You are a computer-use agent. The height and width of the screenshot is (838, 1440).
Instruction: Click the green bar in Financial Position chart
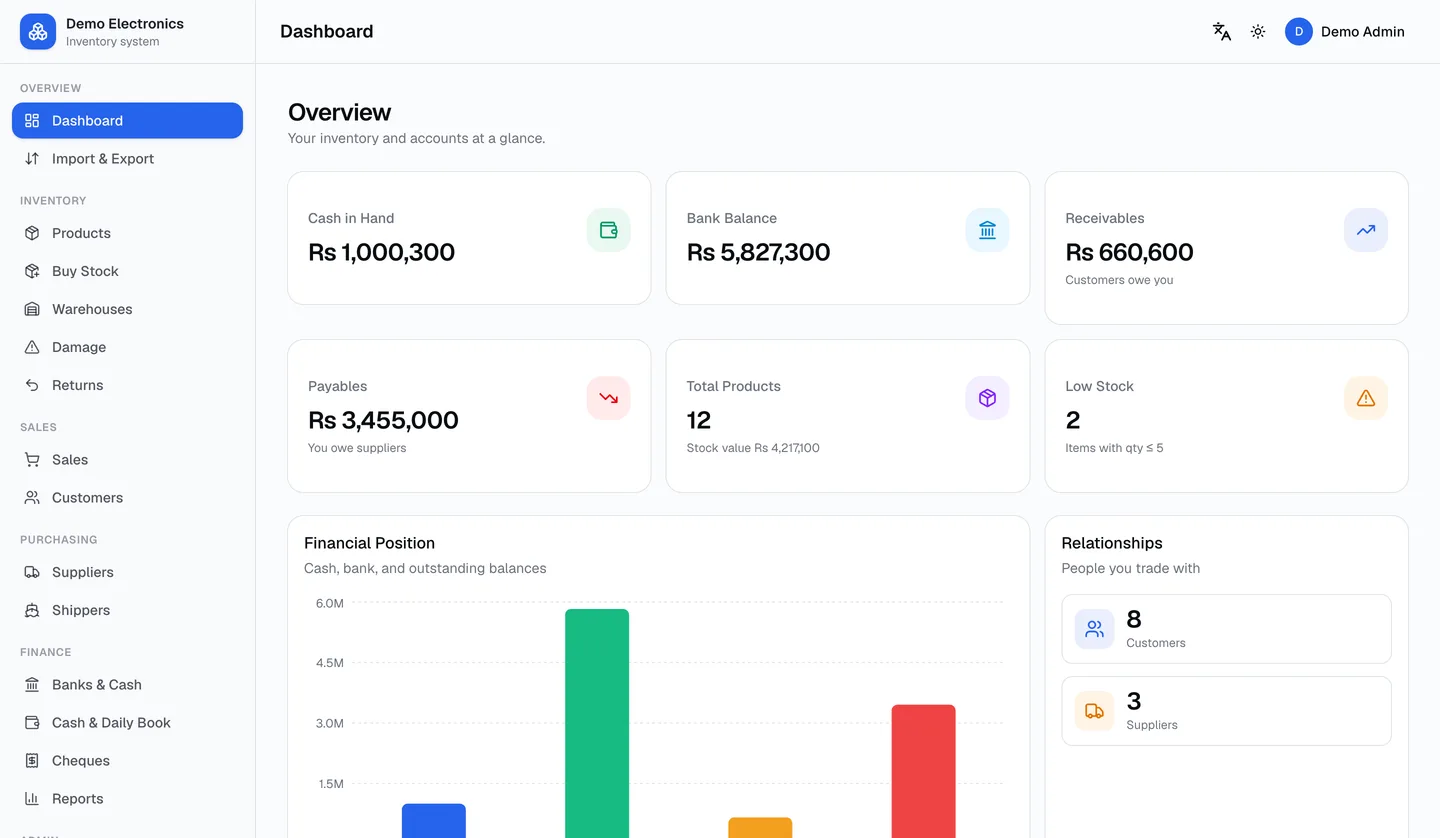[x=597, y=723]
